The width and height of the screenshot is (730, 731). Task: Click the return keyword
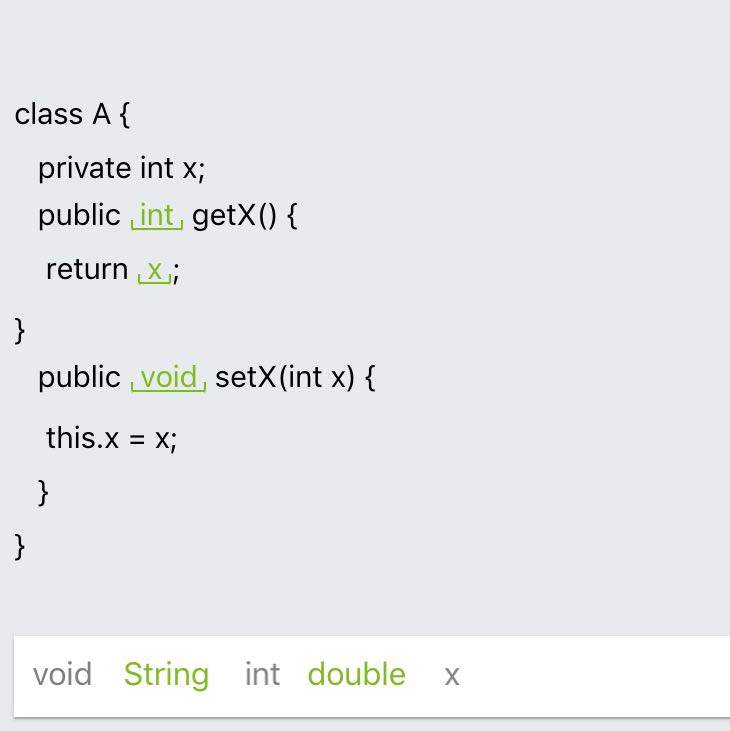pos(87,269)
